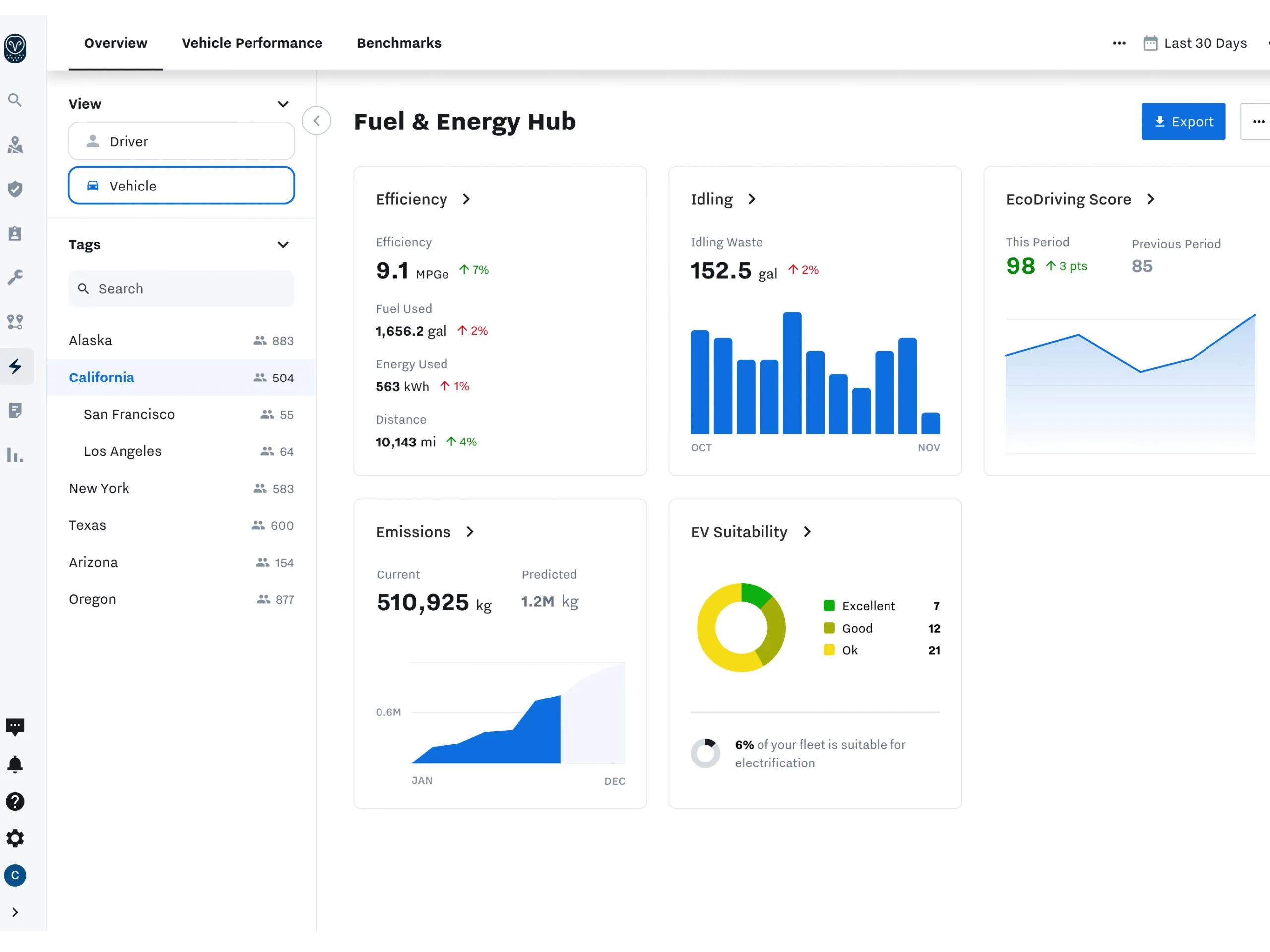The image size is (1270, 952).
Task: Collapse the Tags section
Action: 283,244
